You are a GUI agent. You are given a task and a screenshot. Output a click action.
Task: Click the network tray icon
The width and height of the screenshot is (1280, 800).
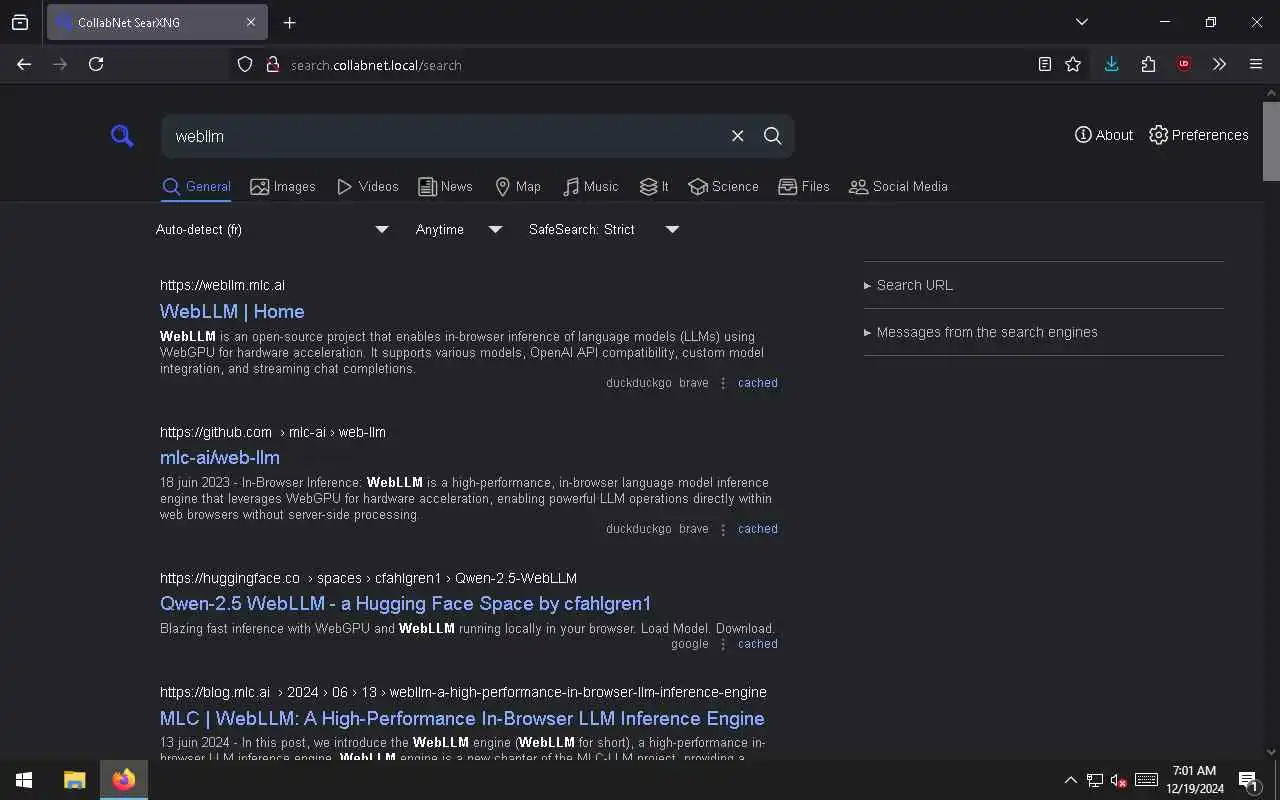[1095, 780]
